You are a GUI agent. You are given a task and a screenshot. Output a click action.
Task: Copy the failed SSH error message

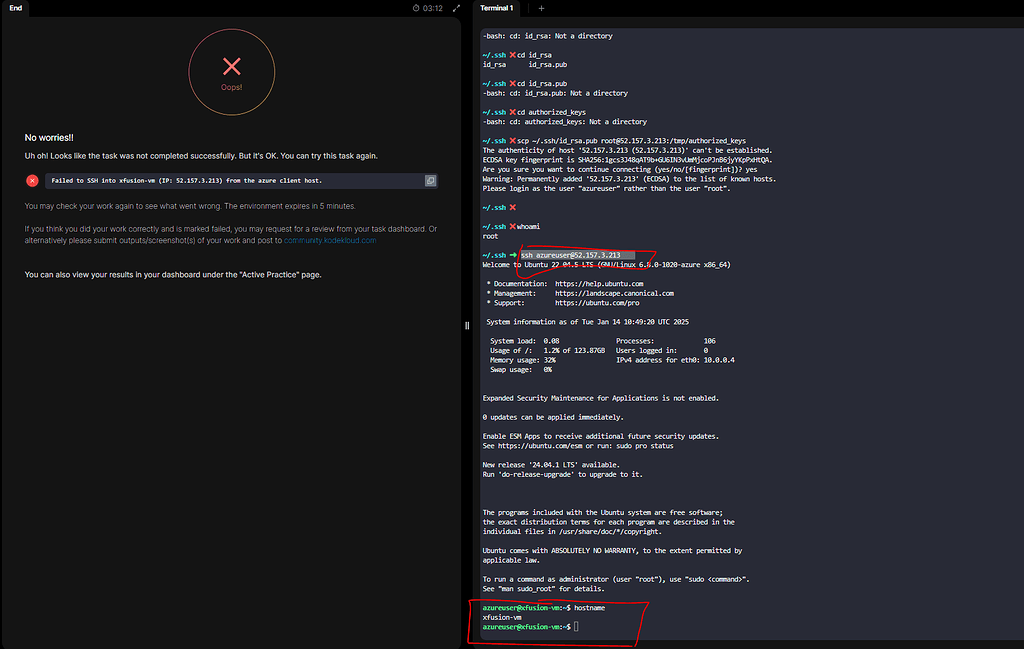click(x=430, y=181)
